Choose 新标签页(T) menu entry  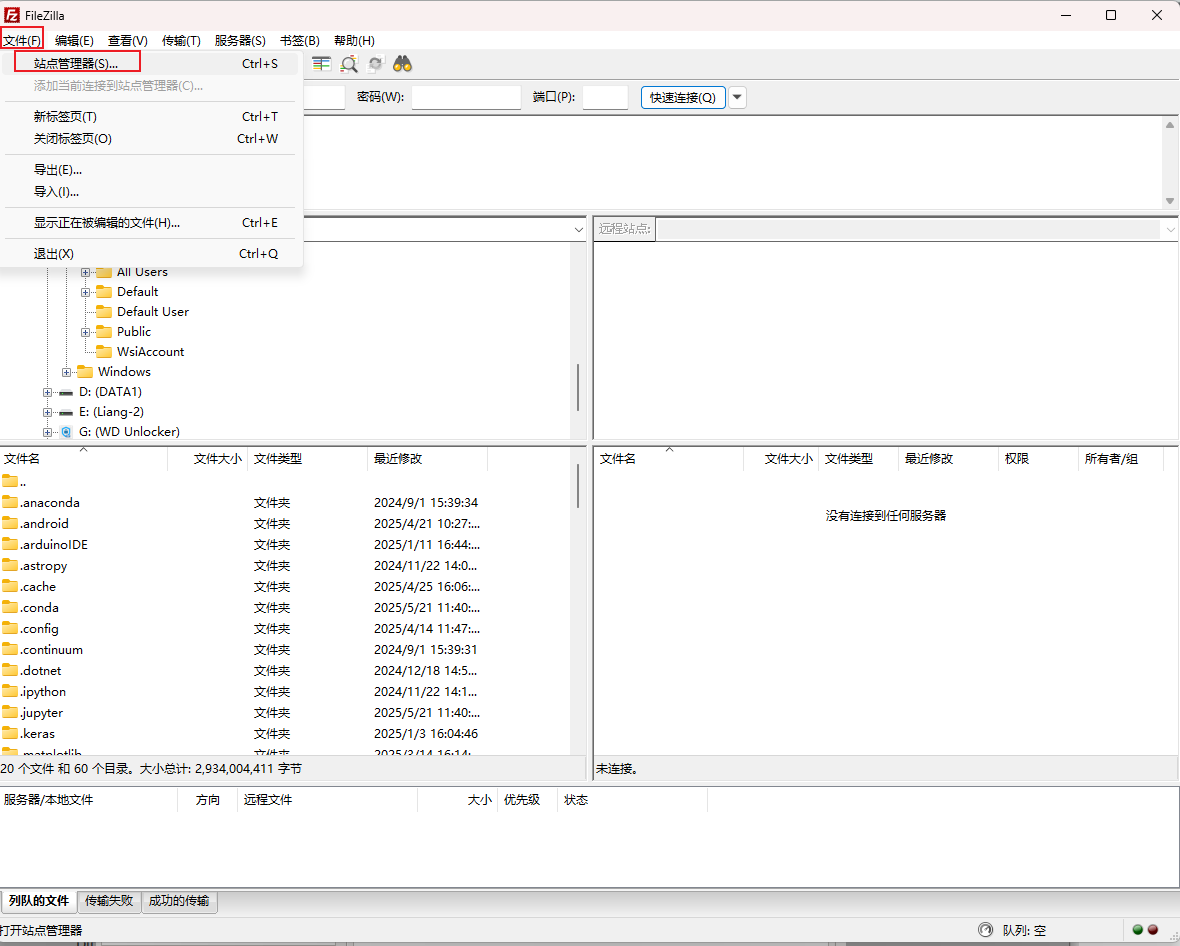(151, 117)
